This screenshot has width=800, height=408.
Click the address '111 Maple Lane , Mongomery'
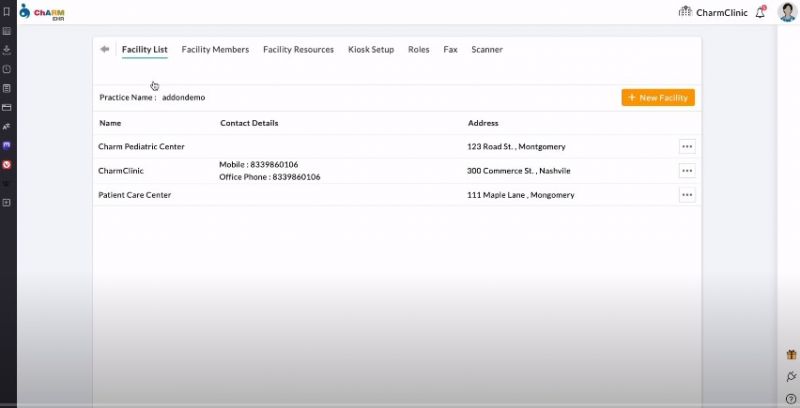tap(521, 195)
